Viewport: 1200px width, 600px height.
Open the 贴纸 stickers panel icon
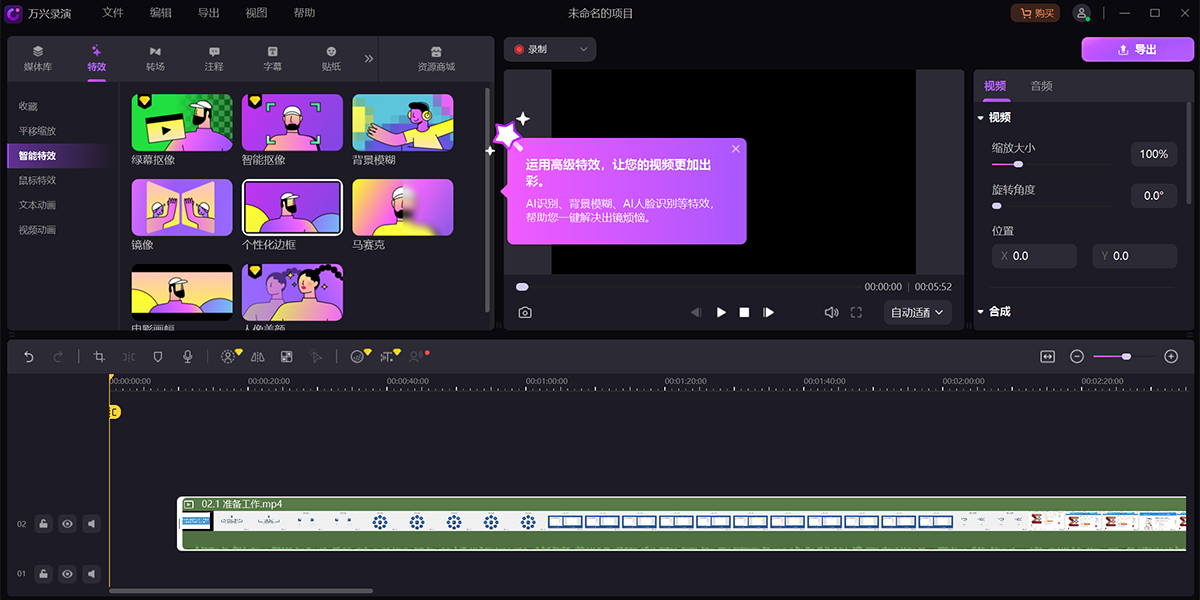[331, 57]
